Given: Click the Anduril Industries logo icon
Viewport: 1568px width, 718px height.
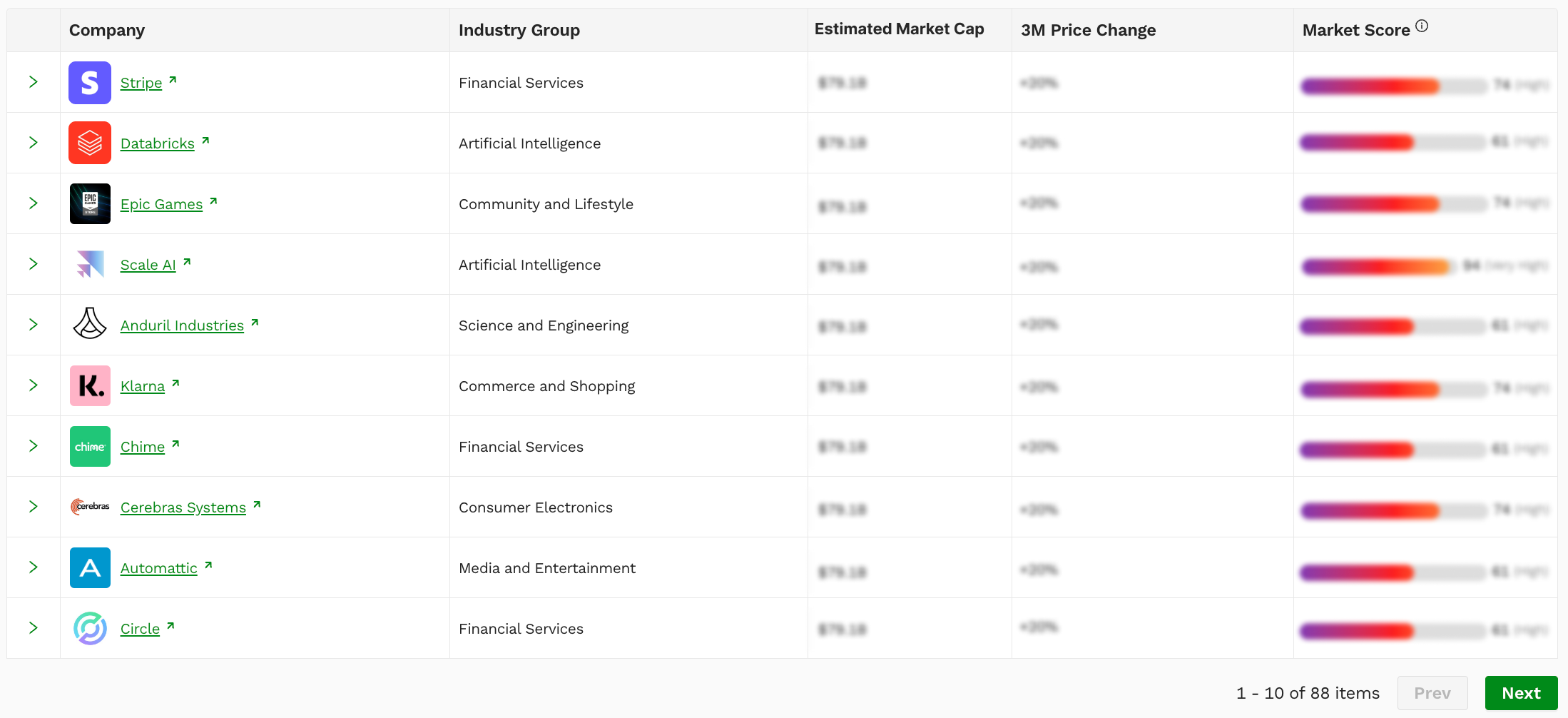Looking at the screenshot, I should [90, 324].
